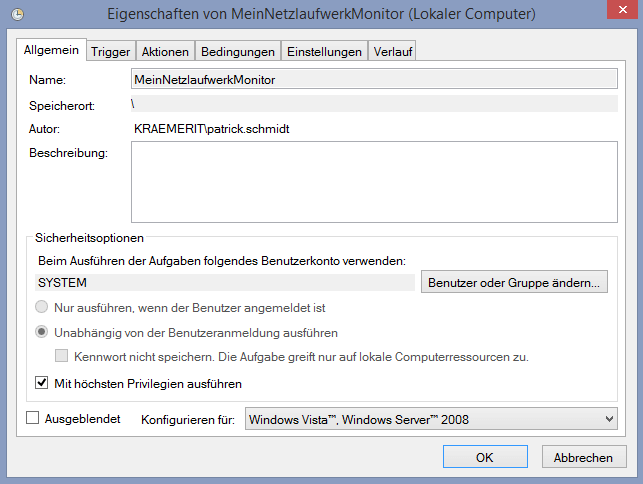Select the Allgemein tab
The image size is (643, 484).
pyautogui.click(x=51, y=50)
